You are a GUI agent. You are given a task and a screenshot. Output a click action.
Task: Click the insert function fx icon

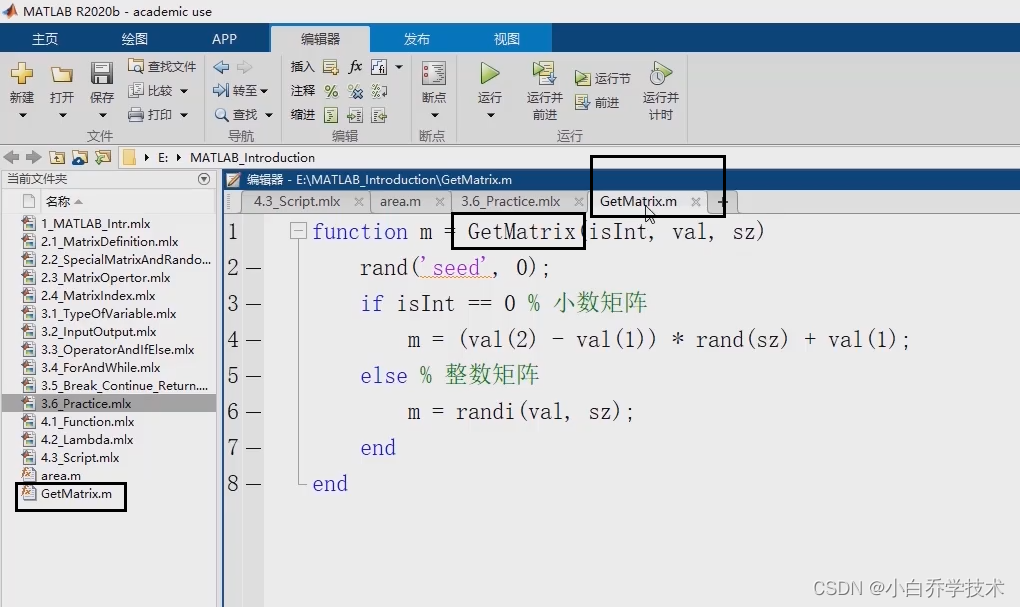tap(355, 67)
